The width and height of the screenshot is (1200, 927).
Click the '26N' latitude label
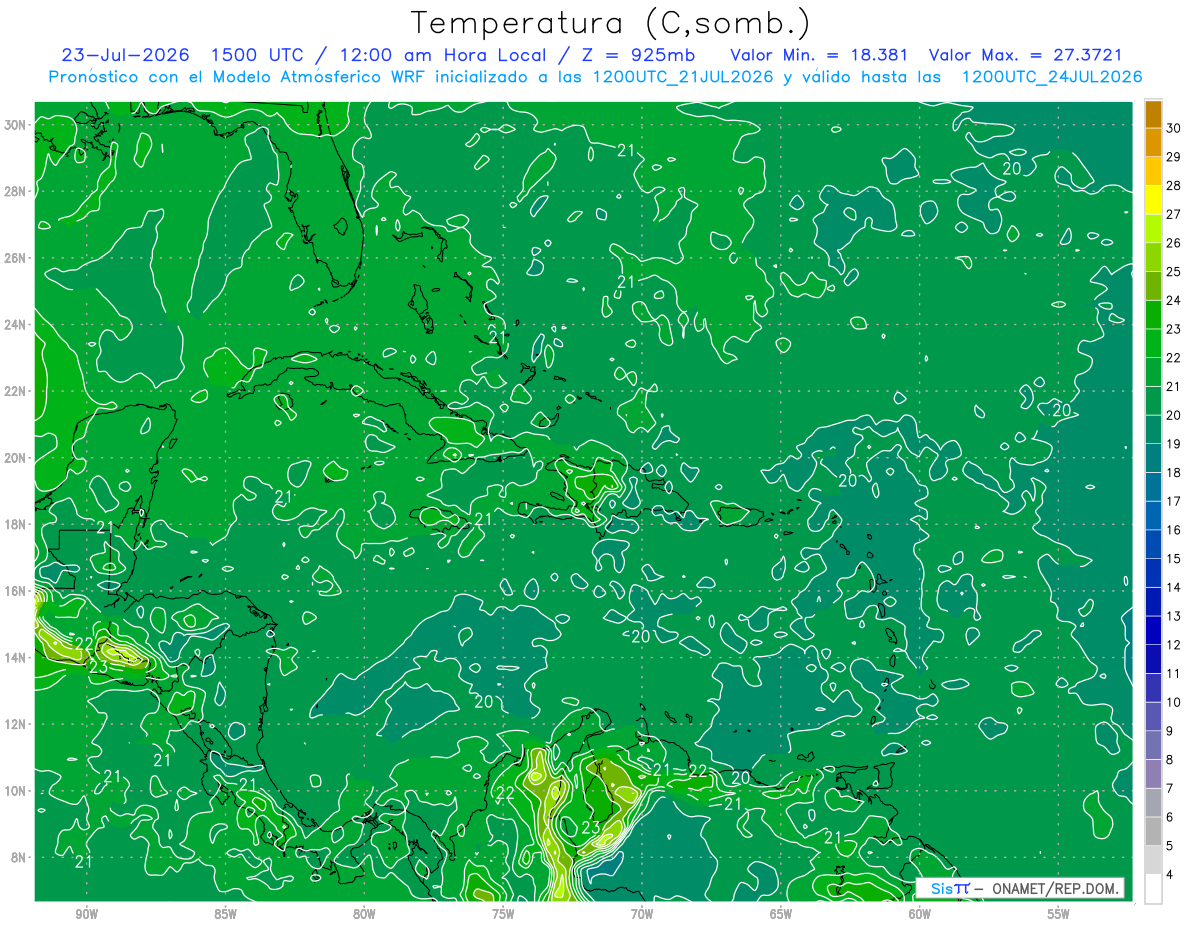point(15,258)
